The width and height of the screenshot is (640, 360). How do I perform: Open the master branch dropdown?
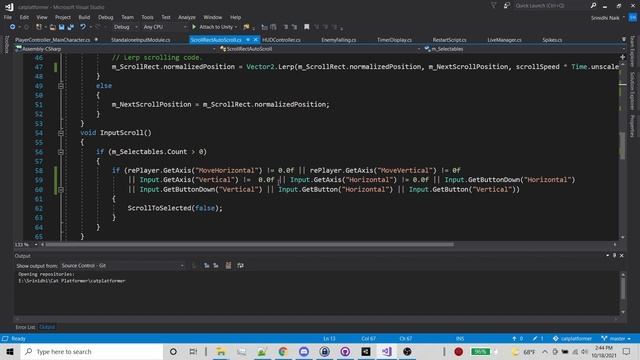click(x=616, y=339)
